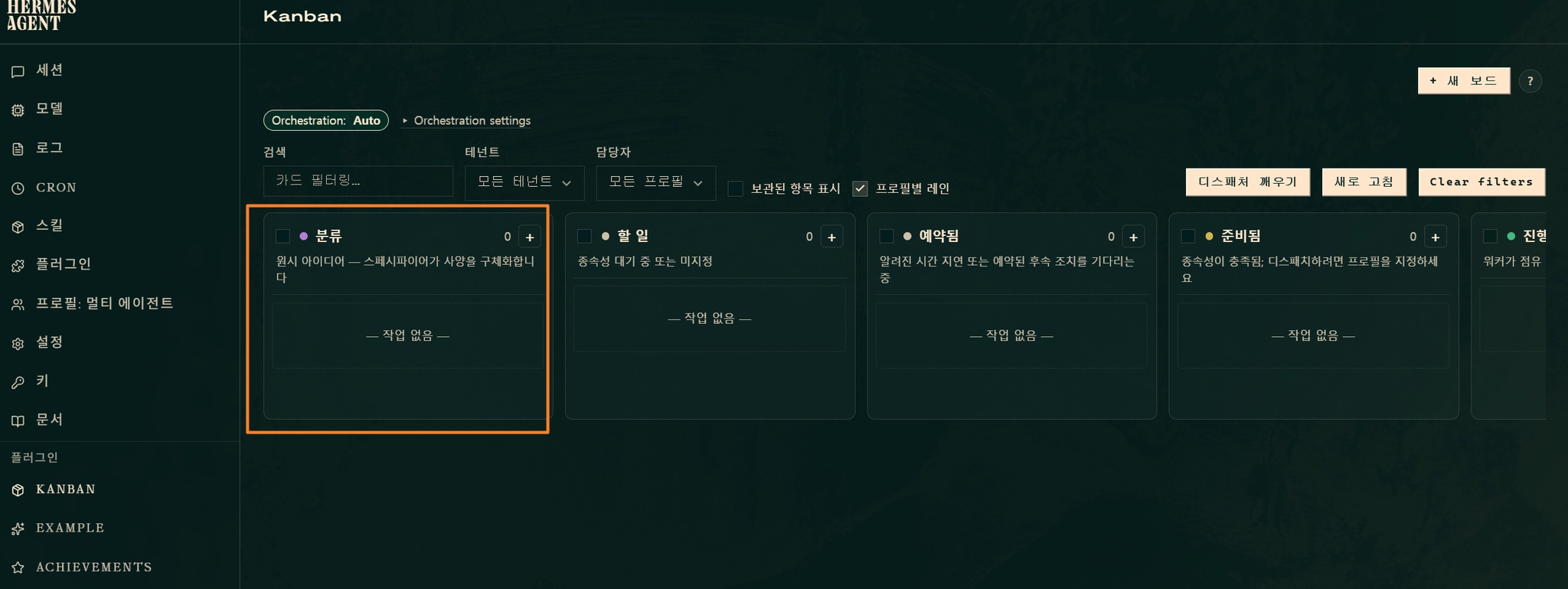1568x589 pixels.
Task: Add a card to 분류 column
Action: (x=529, y=237)
